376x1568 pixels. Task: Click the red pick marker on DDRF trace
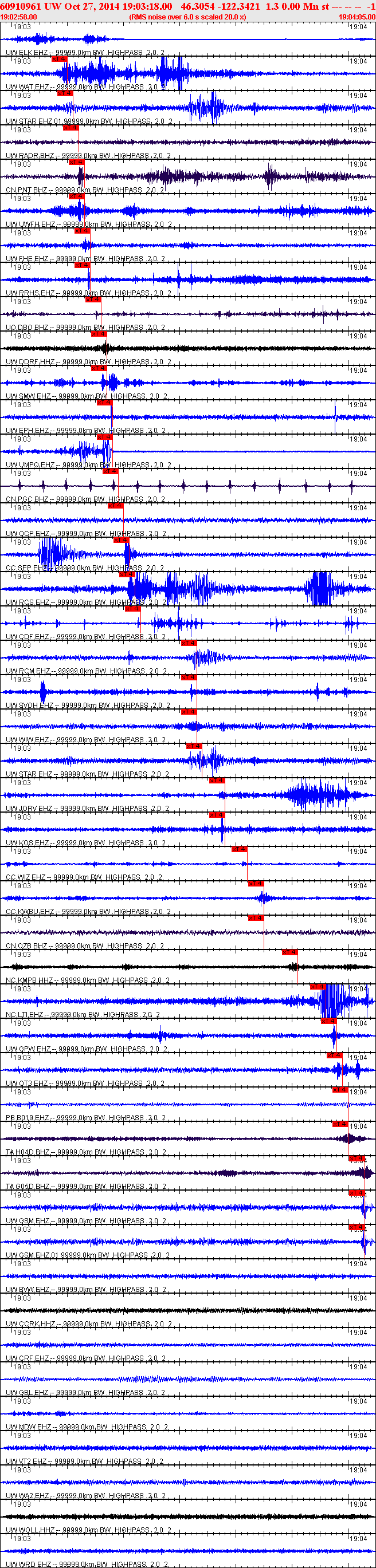99,334
